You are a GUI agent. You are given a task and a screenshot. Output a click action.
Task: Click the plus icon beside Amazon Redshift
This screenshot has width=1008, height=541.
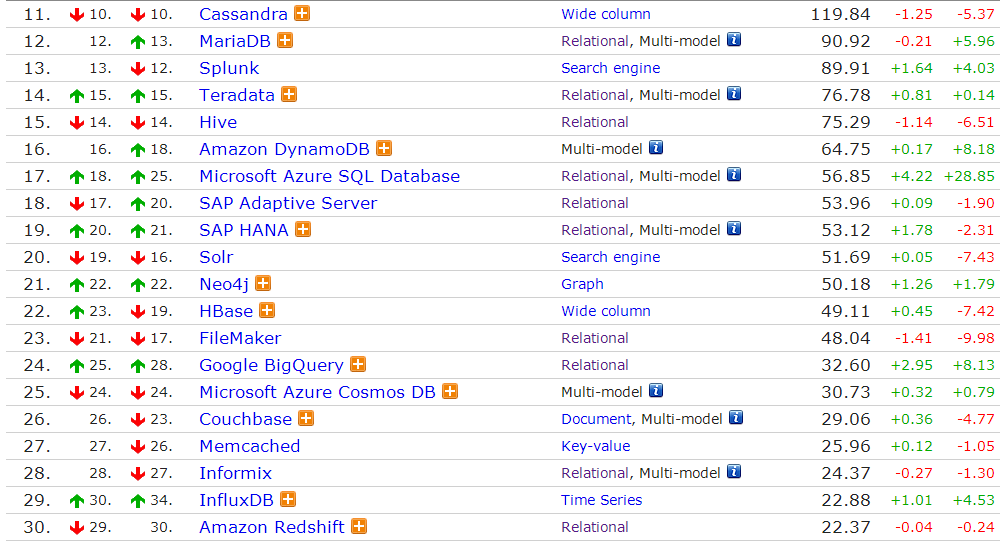[359, 526]
